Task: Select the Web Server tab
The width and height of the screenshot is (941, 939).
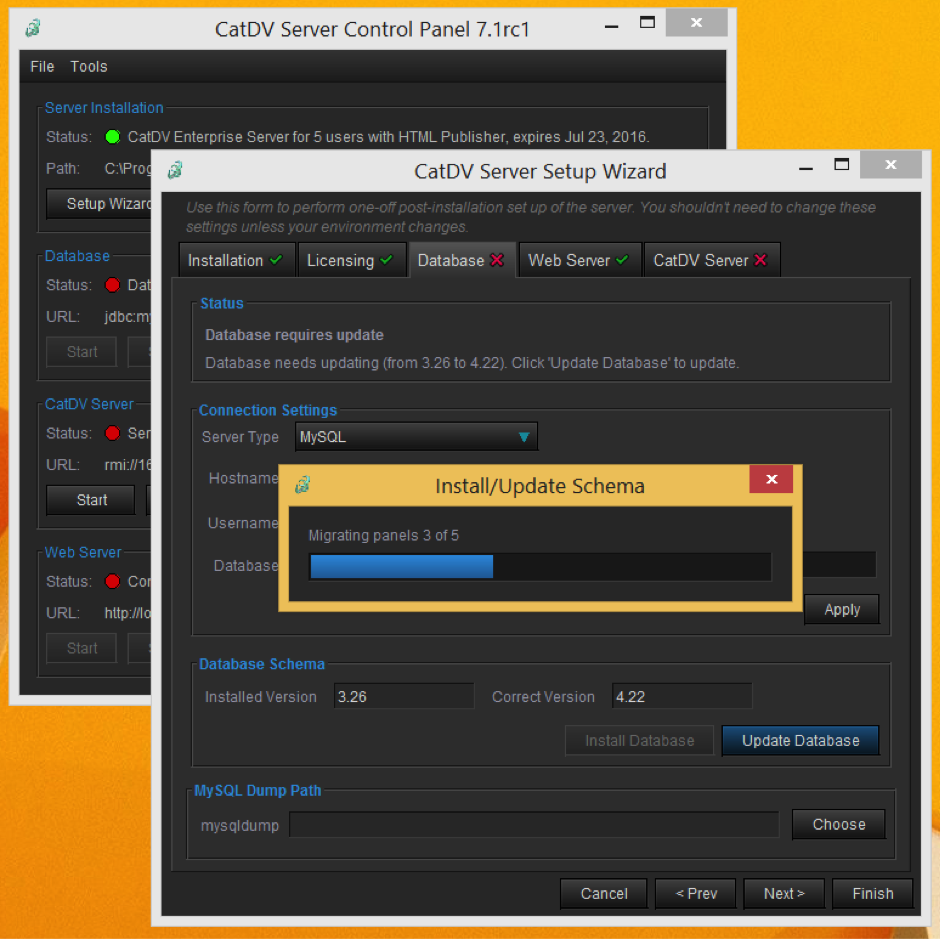Action: [578, 260]
